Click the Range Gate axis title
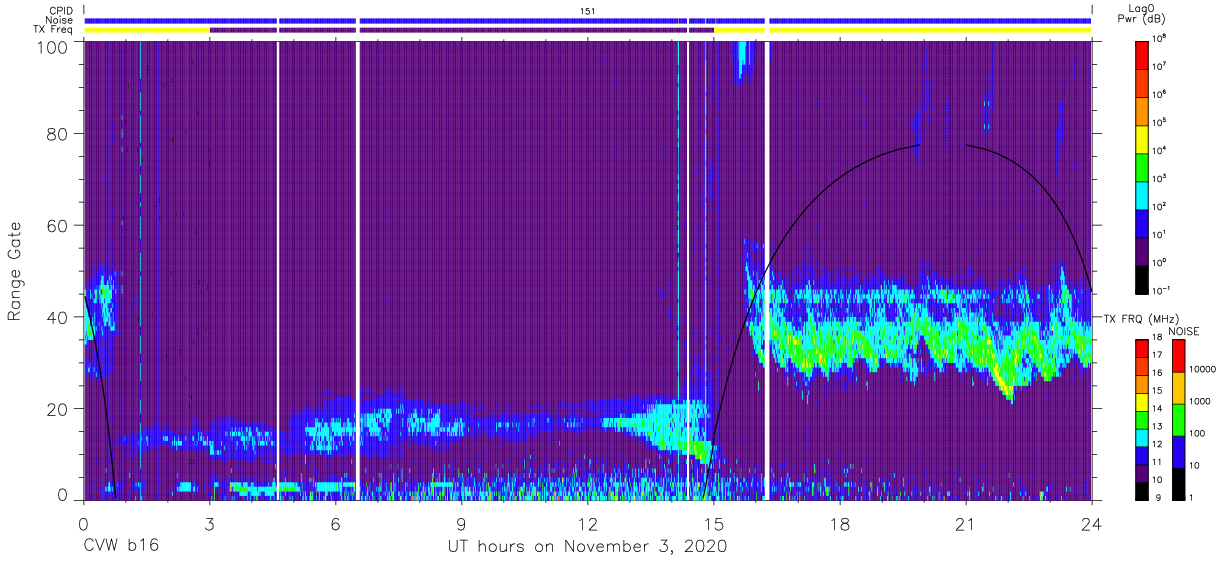This screenshot has width=1228, height=567. point(16,271)
